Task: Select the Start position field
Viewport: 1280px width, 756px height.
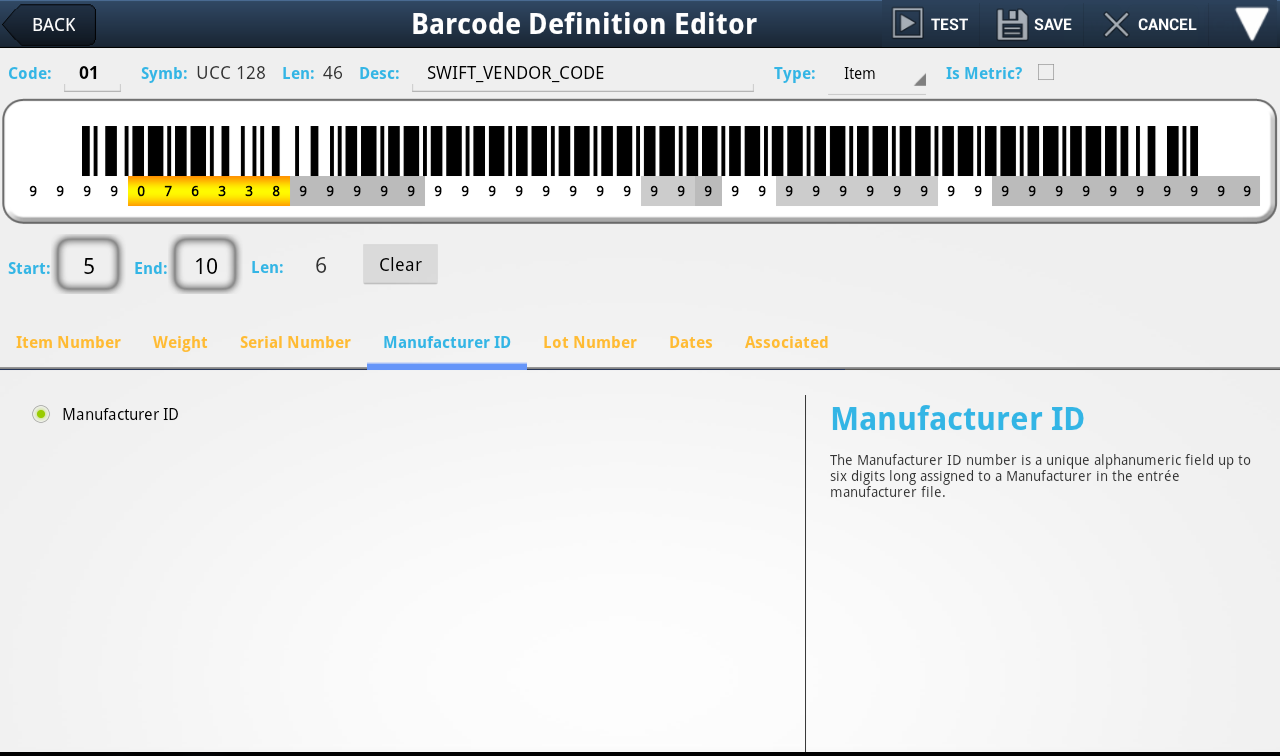Action: pyautogui.click(x=88, y=265)
